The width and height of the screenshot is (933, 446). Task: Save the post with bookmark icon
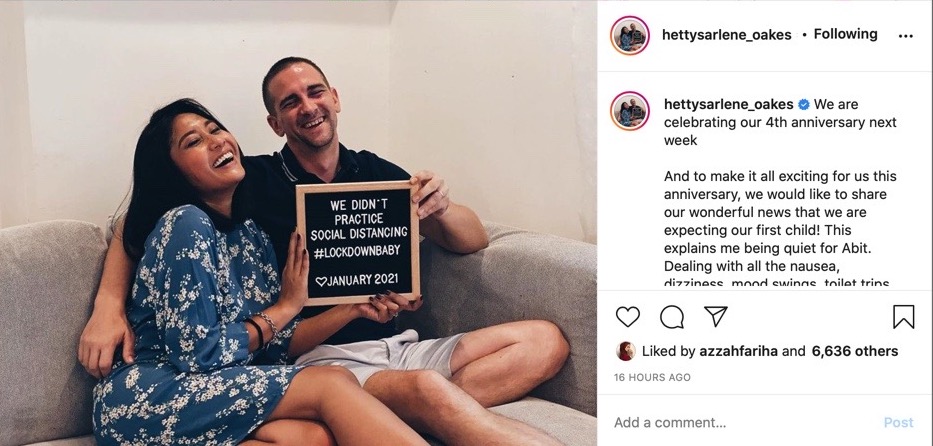[903, 317]
